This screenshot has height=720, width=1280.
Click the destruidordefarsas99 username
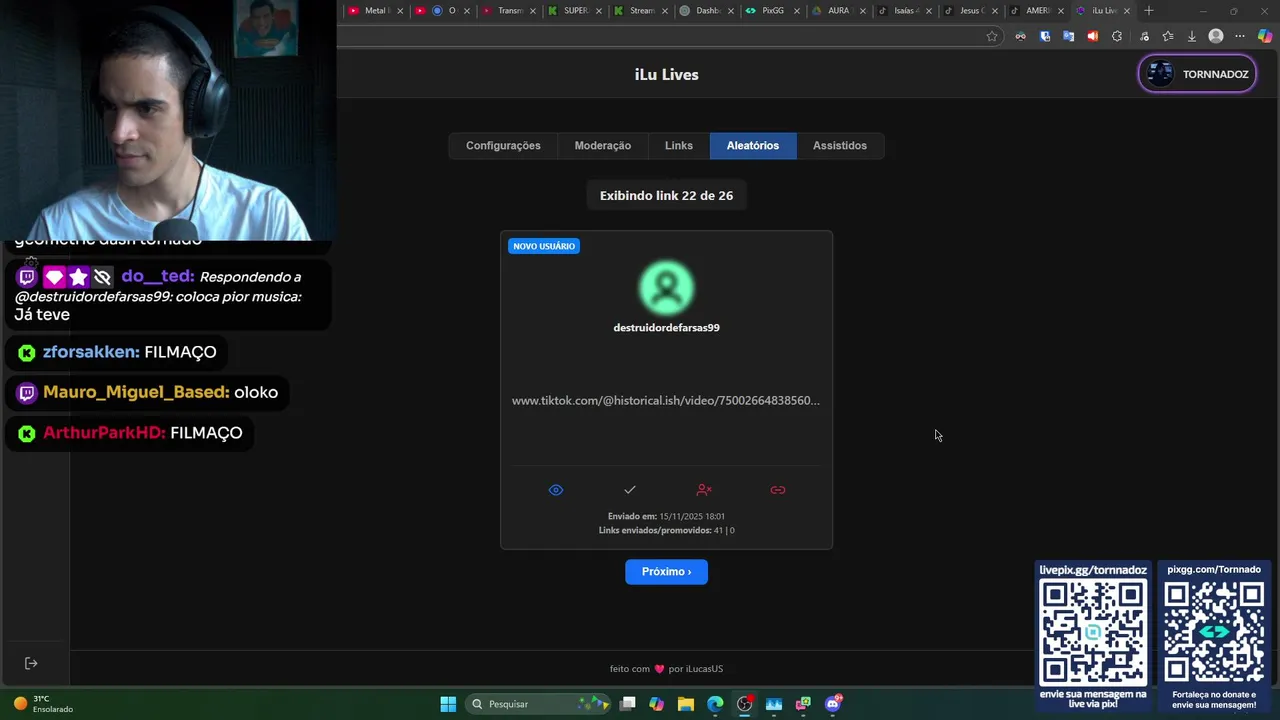tap(666, 328)
